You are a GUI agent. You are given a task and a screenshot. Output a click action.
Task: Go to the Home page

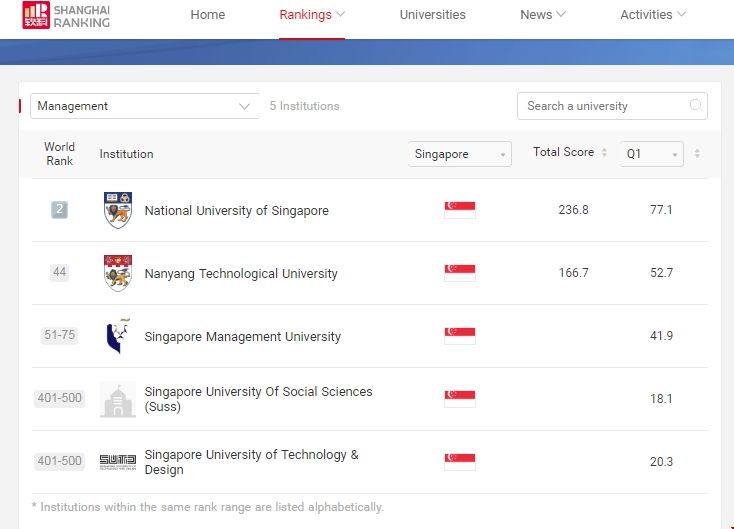pos(207,15)
